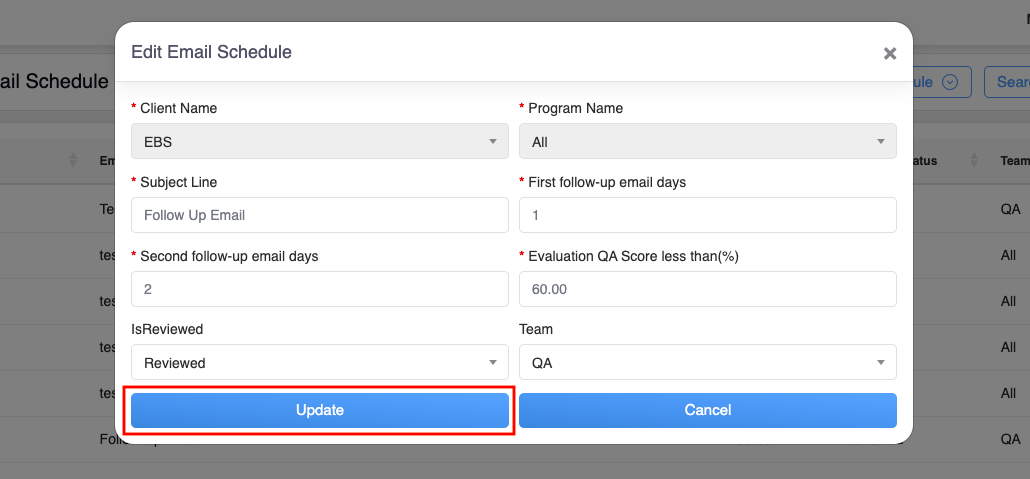This screenshot has height=479, width=1030.
Task: Click the Subject Line text field
Action: pyautogui.click(x=319, y=215)
